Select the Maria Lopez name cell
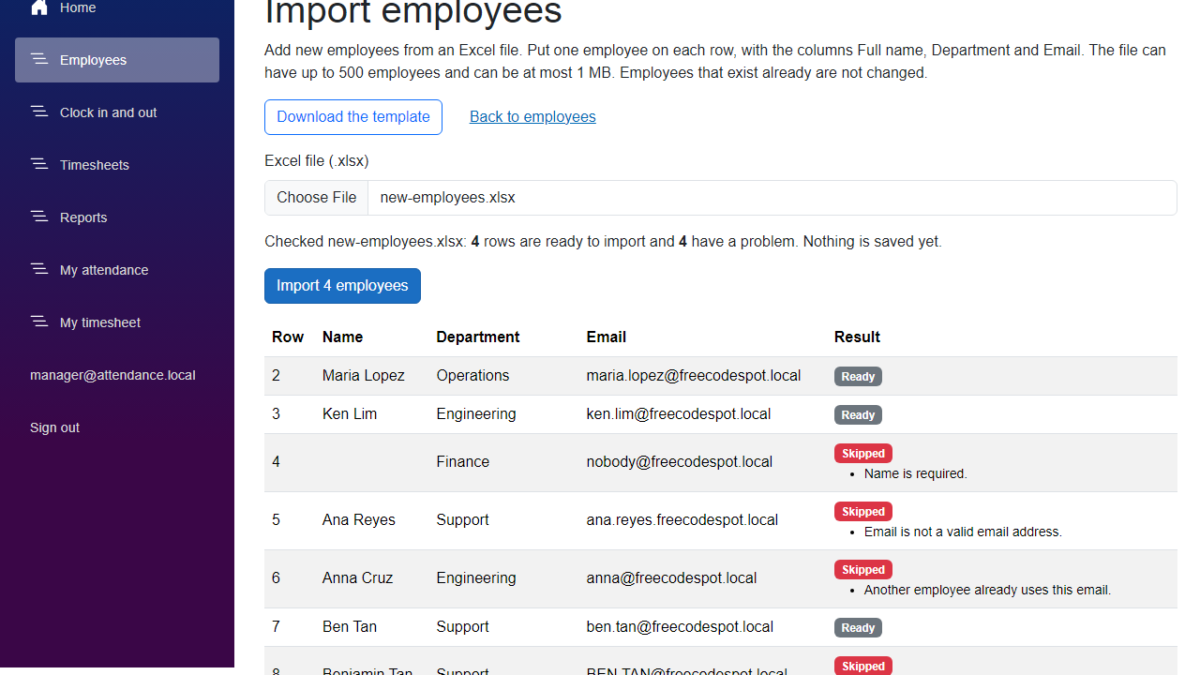This screenshot has width=1200, height=675. 363,376
